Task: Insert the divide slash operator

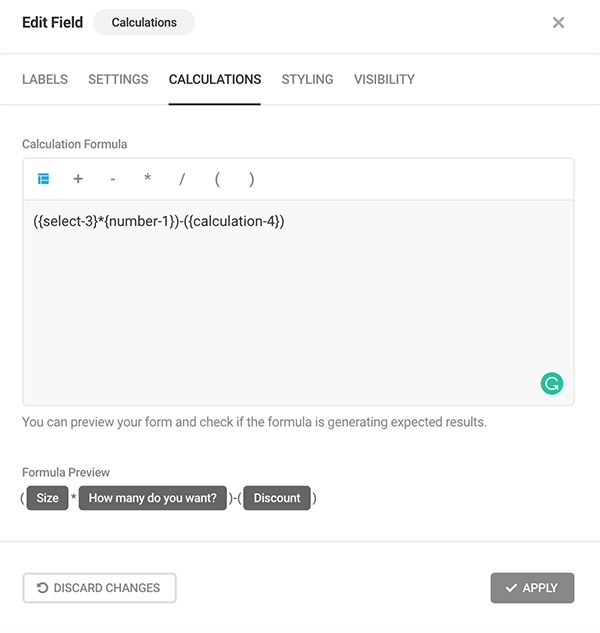Action: 182,179
